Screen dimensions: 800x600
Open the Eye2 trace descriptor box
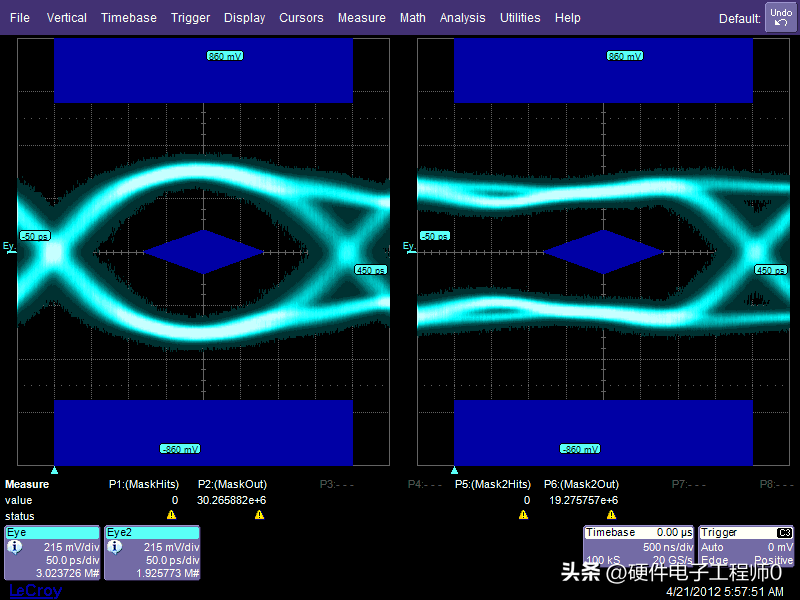(152, 553)
